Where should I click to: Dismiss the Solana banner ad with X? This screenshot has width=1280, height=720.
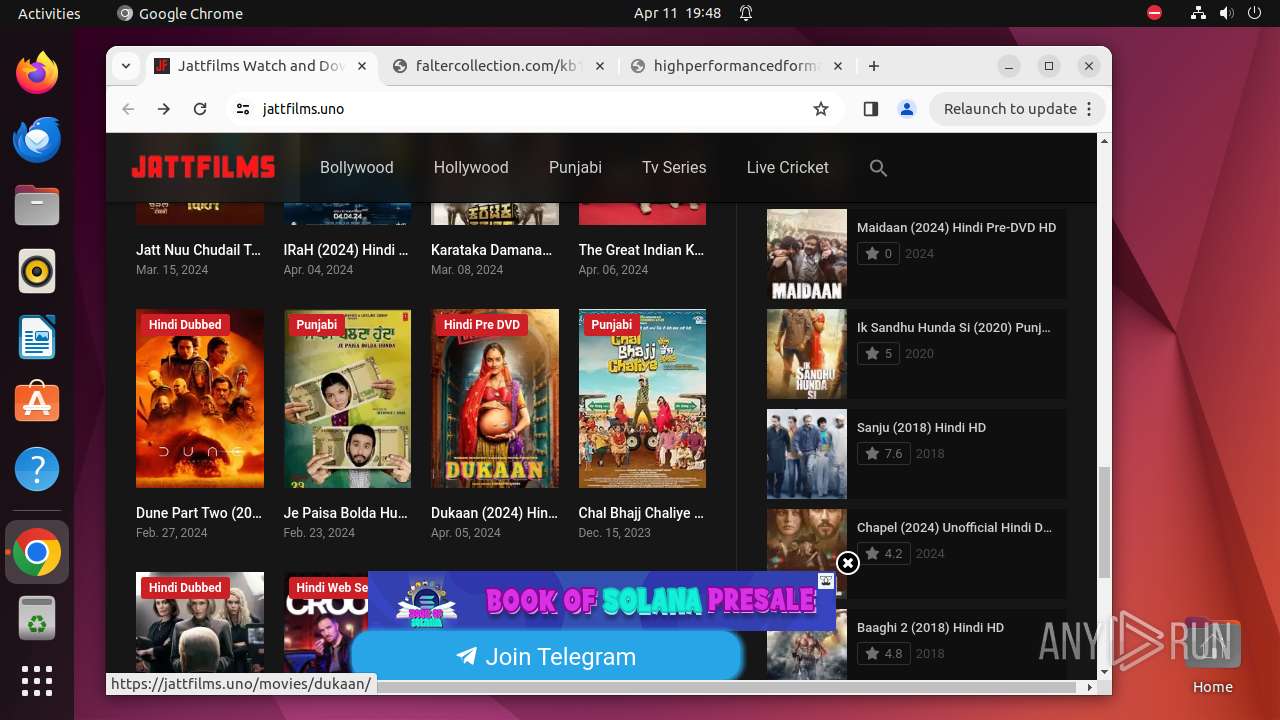[x=847, y=563]
